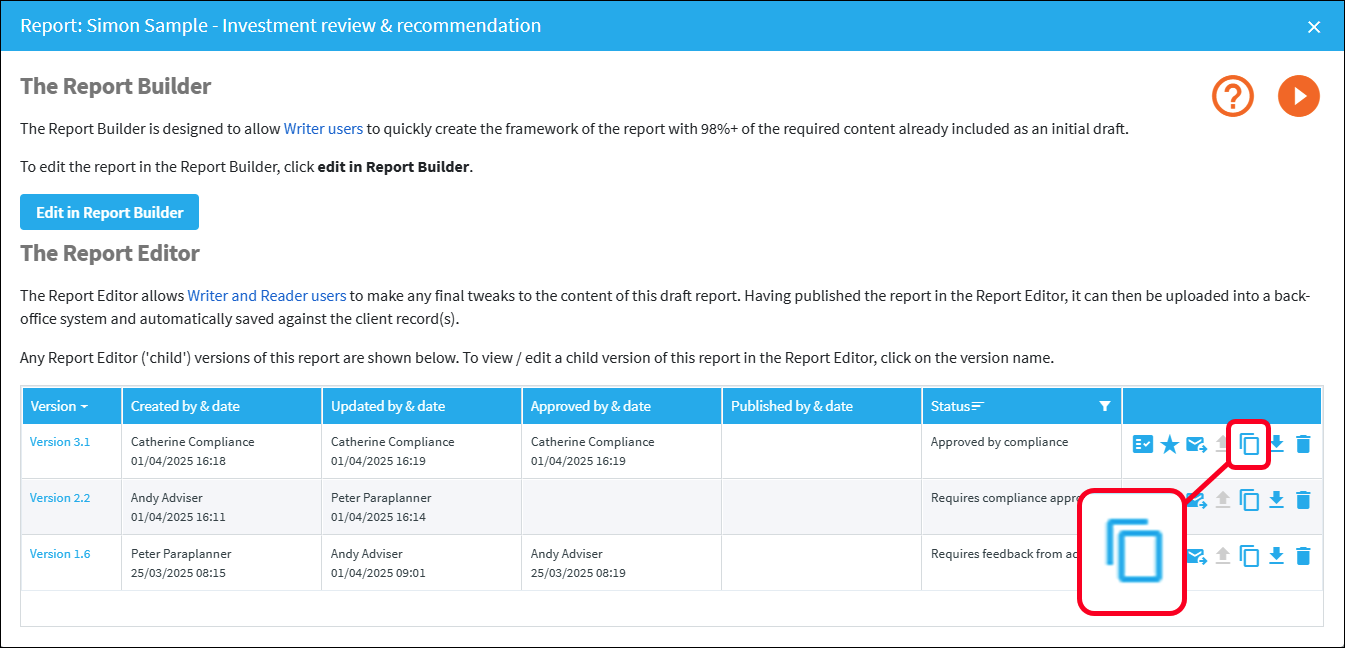Image resolution: width=1345 pixels, height=648 pixels.
Task: Click the '25/03/2025 08:19' approved date
Action: pos(578,573)
